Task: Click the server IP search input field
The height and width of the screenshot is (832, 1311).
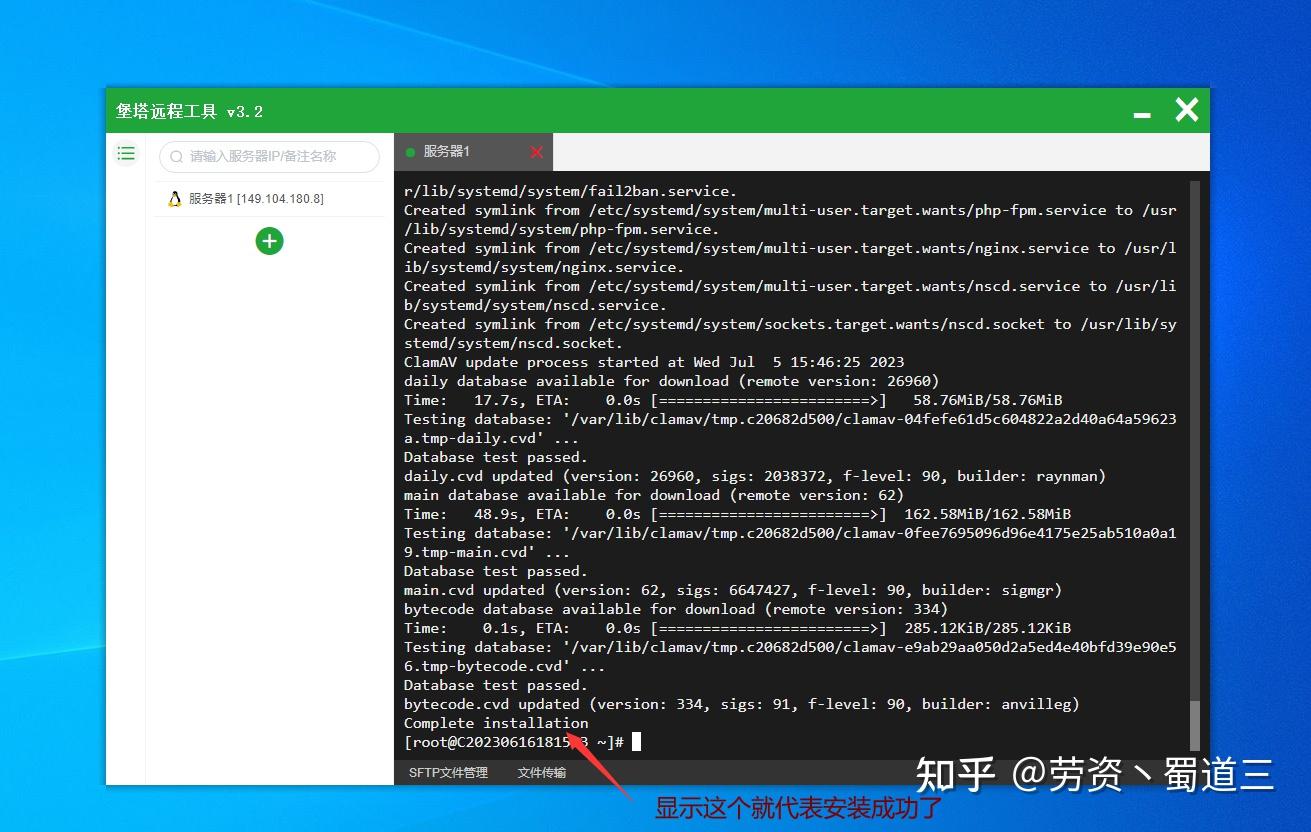Action: 270,157
